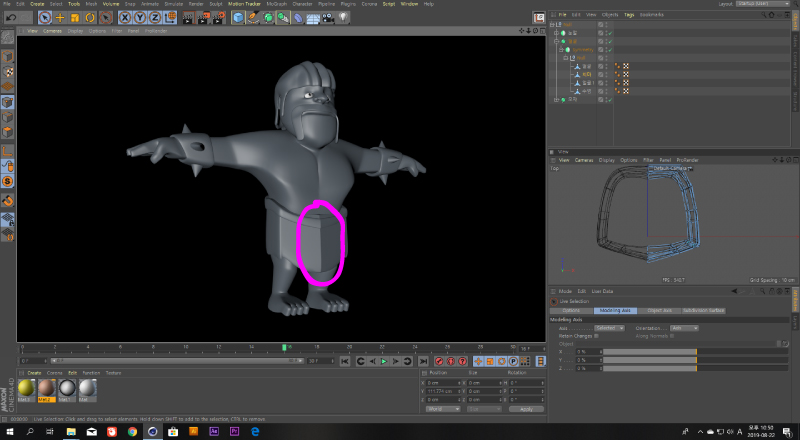The width and height of the screenshot is (800, 440).
Task: Select the Rotate tool
Action: pos(90,18)
